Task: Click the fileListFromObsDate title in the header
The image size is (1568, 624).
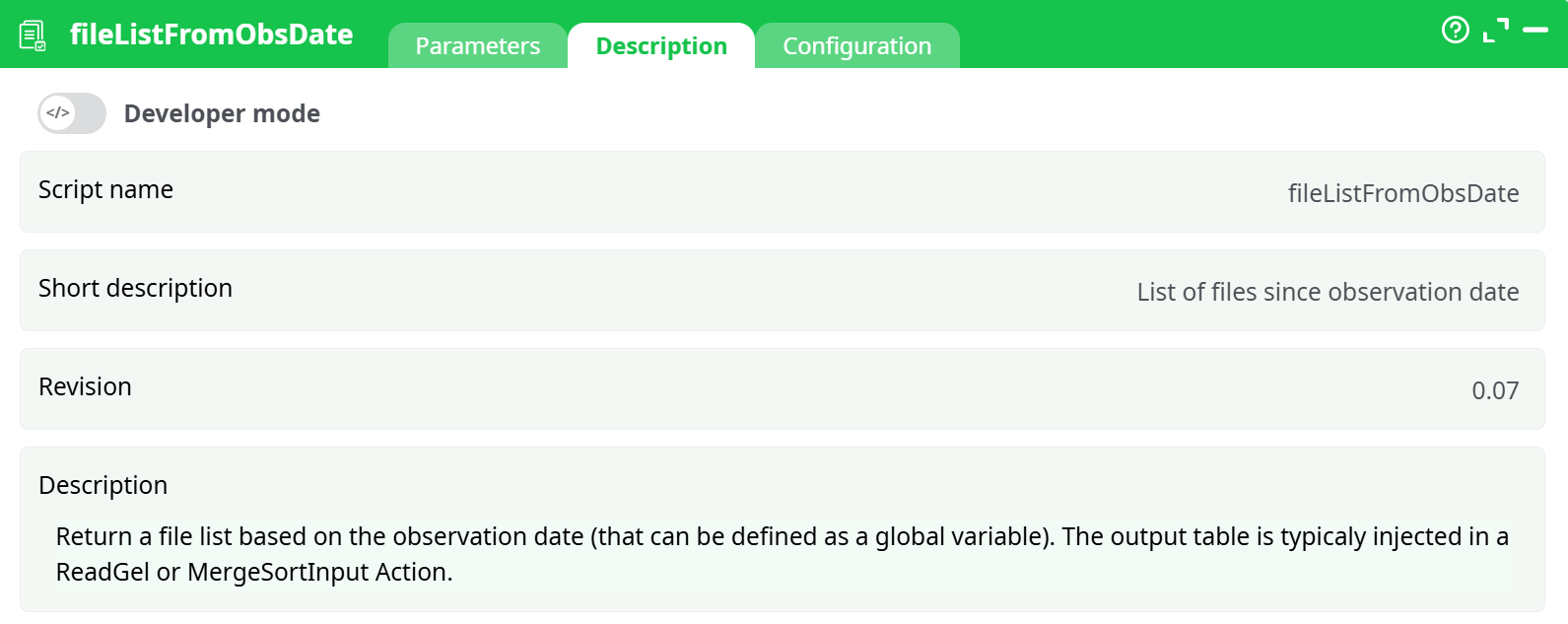Action: coord(212,35)
